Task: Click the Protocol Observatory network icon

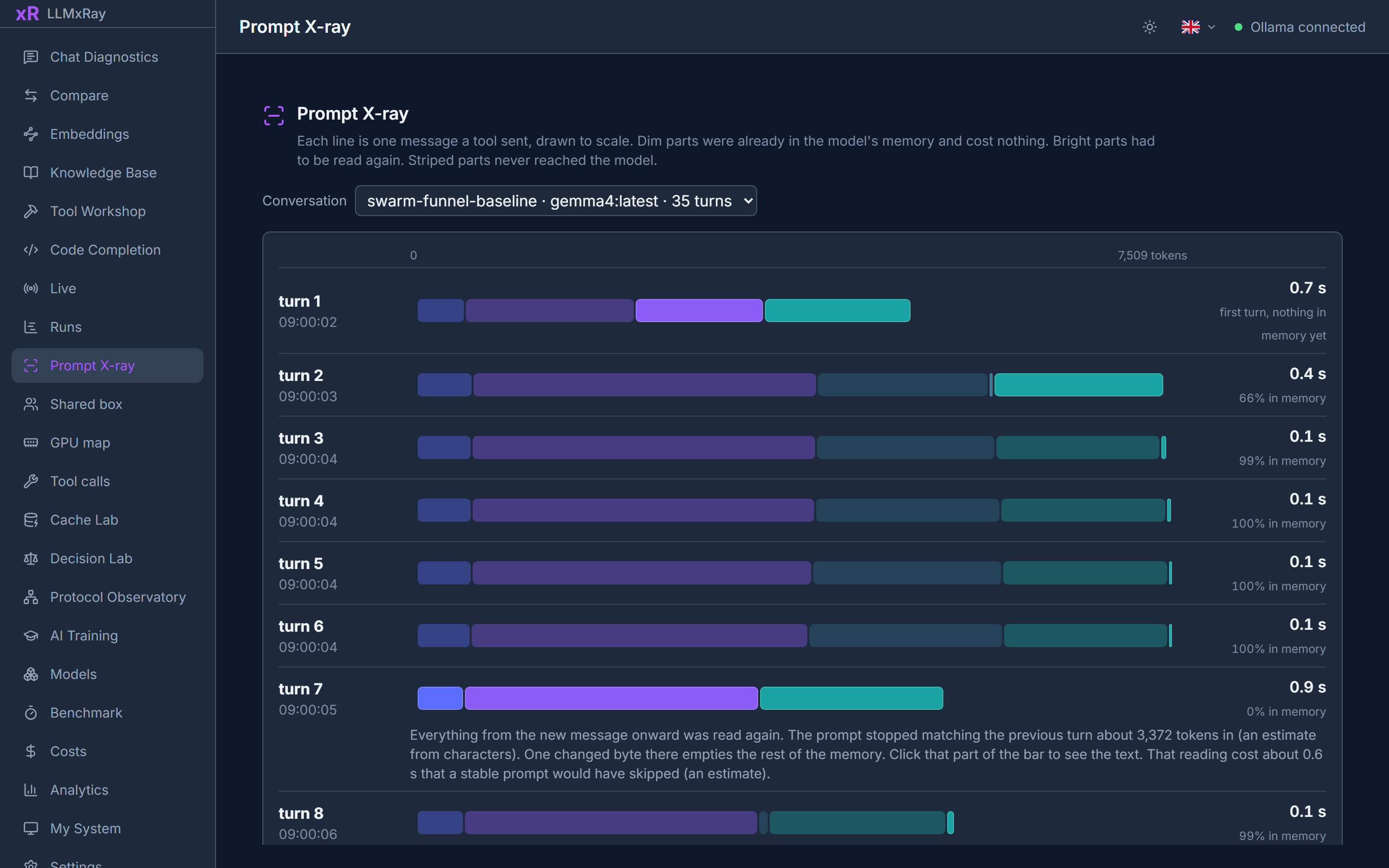Action: (x=31, y=597)
